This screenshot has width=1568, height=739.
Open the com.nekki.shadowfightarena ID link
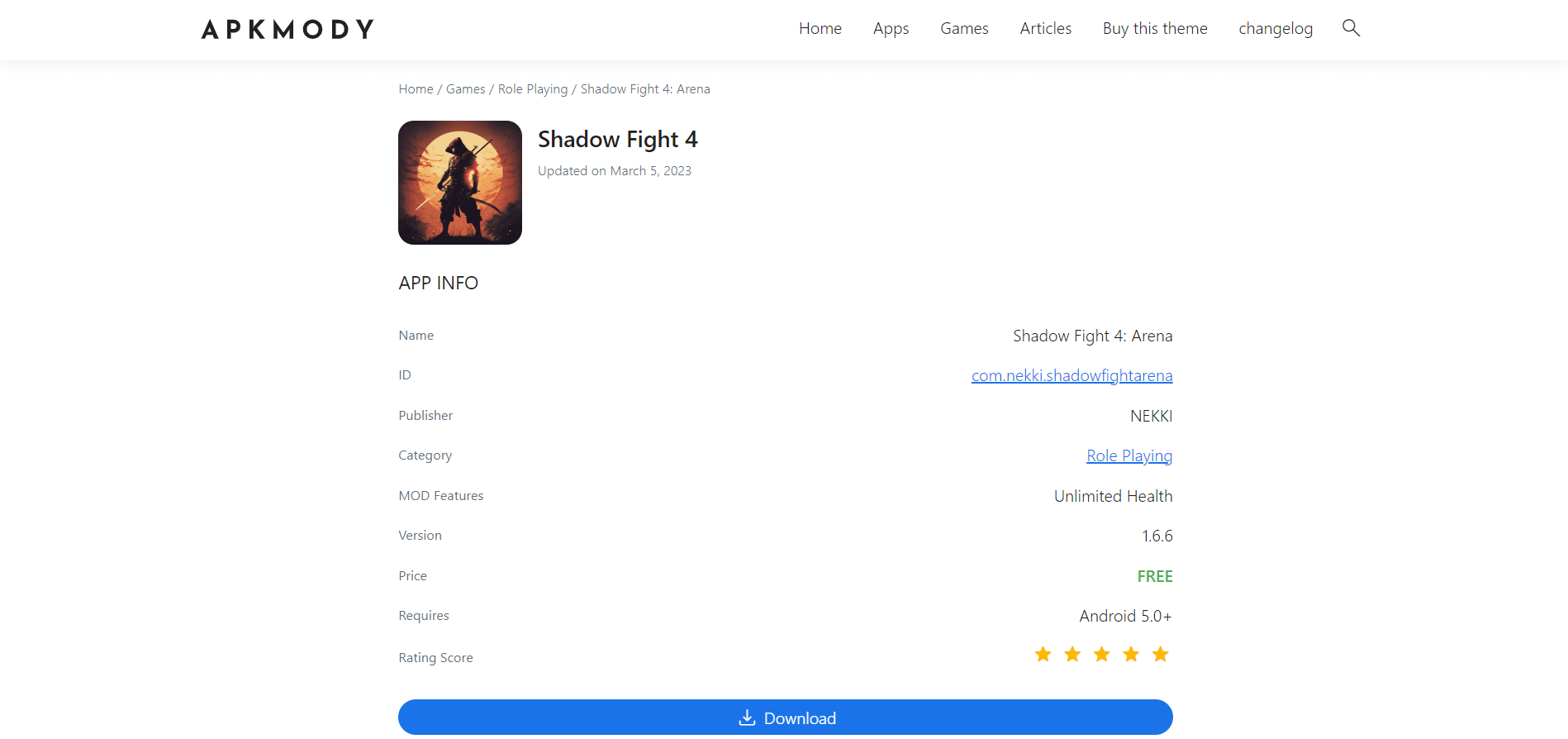click(1071, 376)
